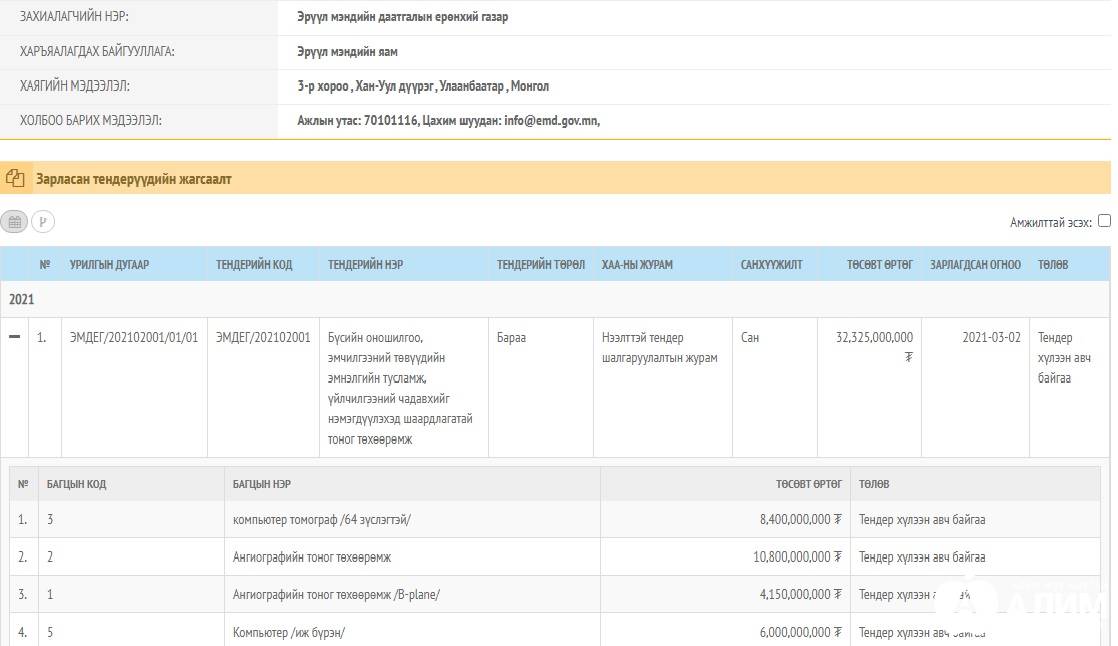Open invitation ЭМДЕГ/202102001/01/01
The width and height of the screenshot is (1118, 646).
[x=133, y=337]
